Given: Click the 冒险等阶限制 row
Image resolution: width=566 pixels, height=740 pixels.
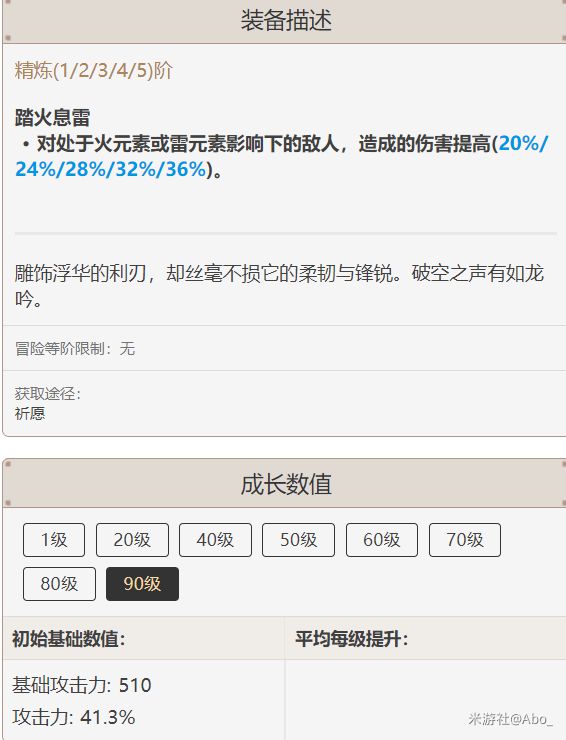Looking at the screenshot, I should 284,349.
